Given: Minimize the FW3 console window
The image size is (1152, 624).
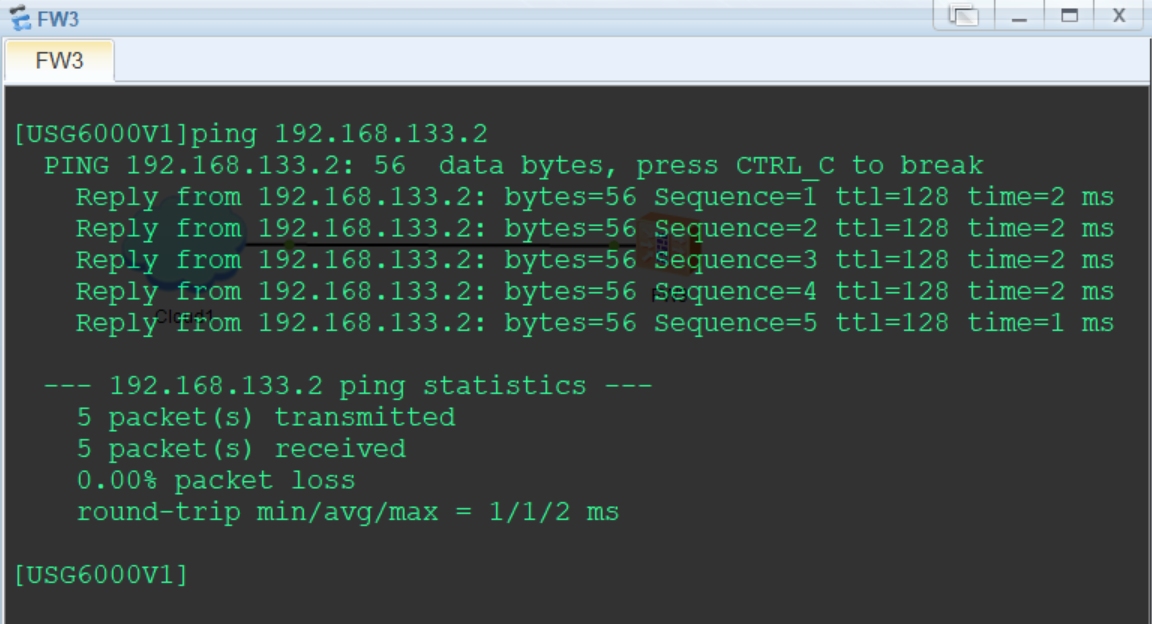Looking at the screenshot, I should 1019,16.
